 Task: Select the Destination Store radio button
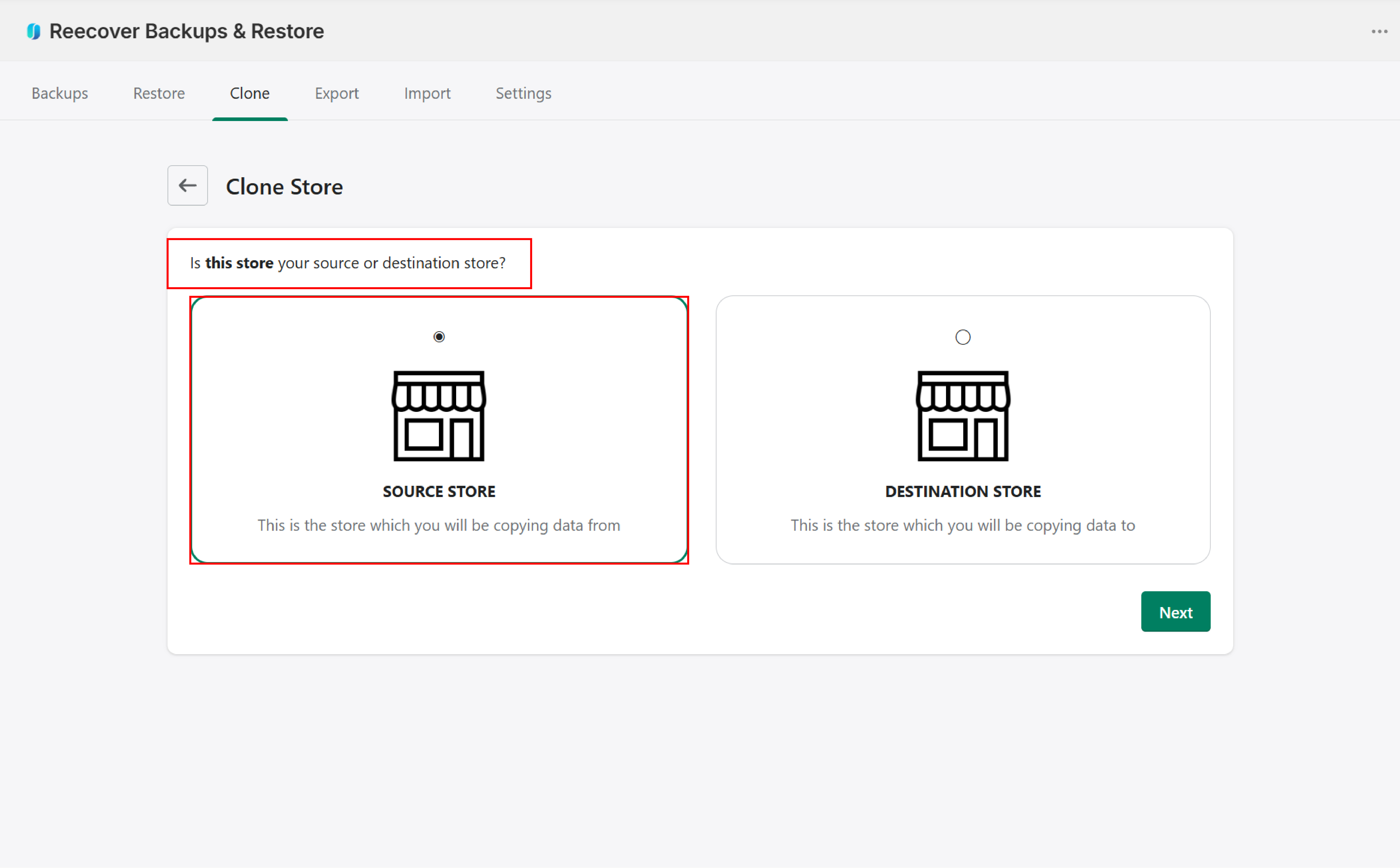coord(963,337)
